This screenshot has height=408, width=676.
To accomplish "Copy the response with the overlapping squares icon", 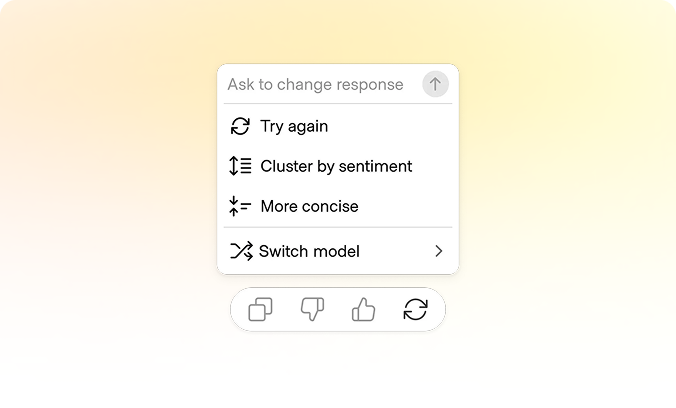I will 260,309.
